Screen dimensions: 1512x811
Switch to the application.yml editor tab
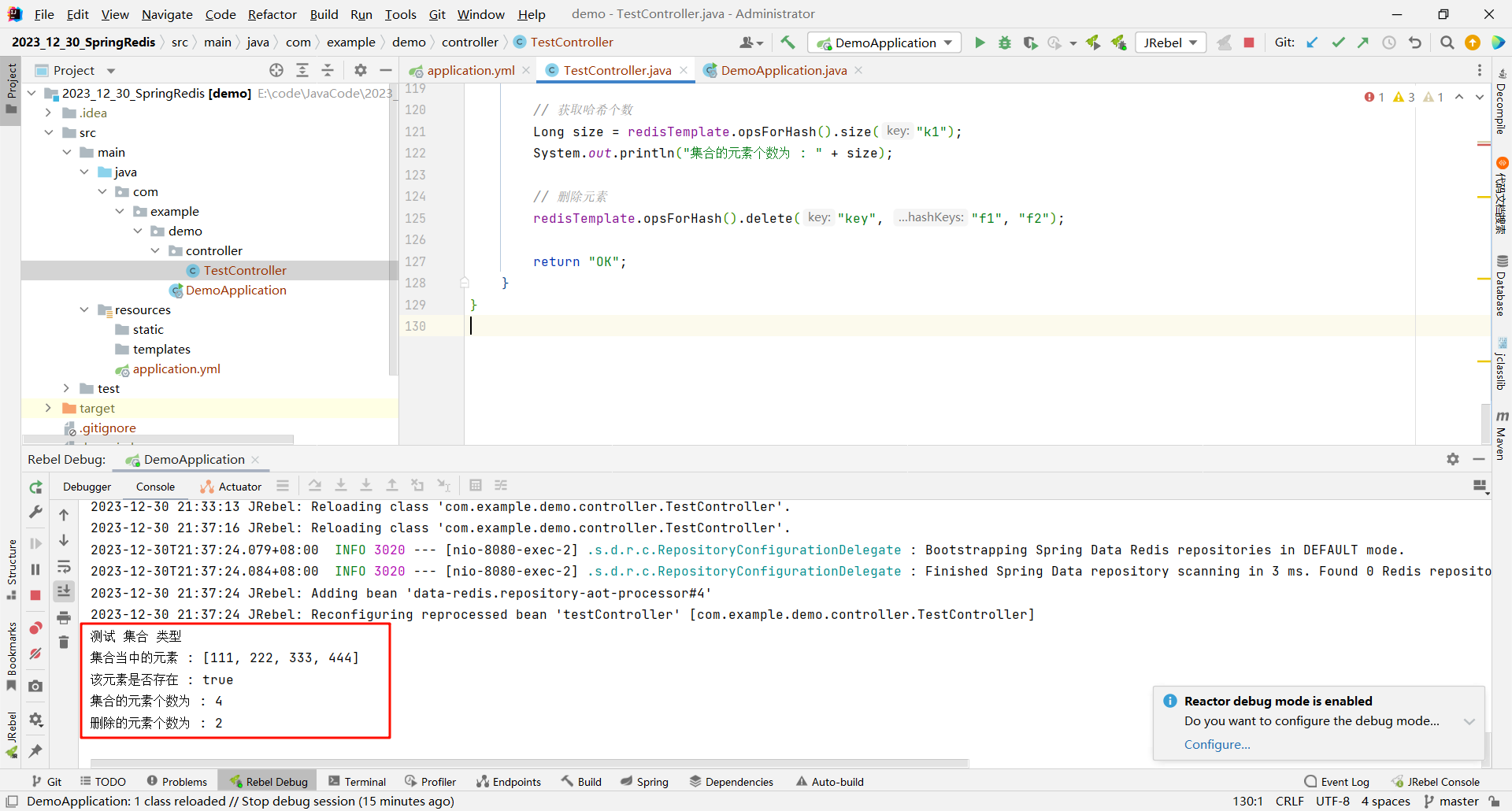click(x=470, y=70)
